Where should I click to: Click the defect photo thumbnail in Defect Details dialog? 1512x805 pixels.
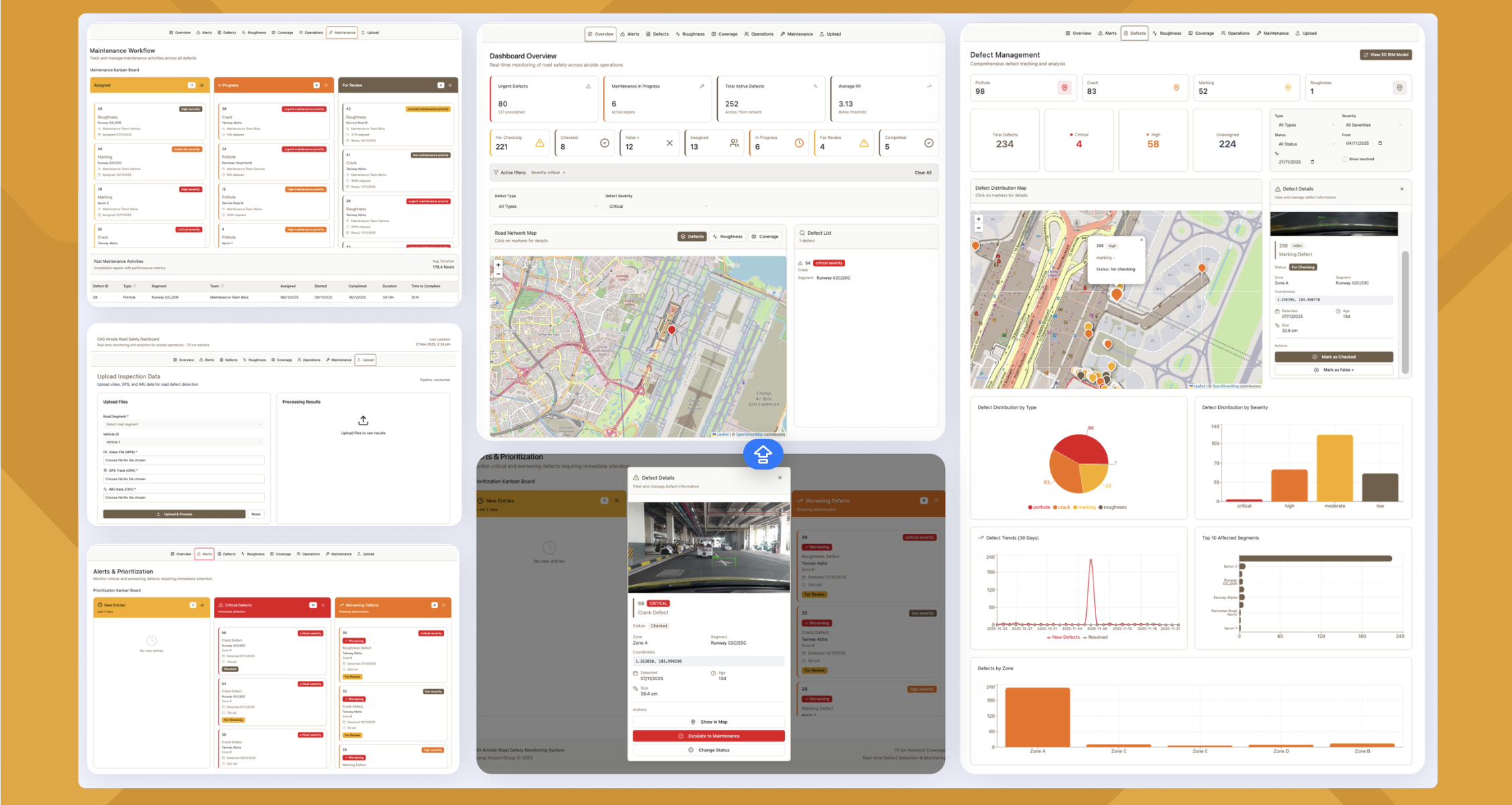tap(708, 547)
